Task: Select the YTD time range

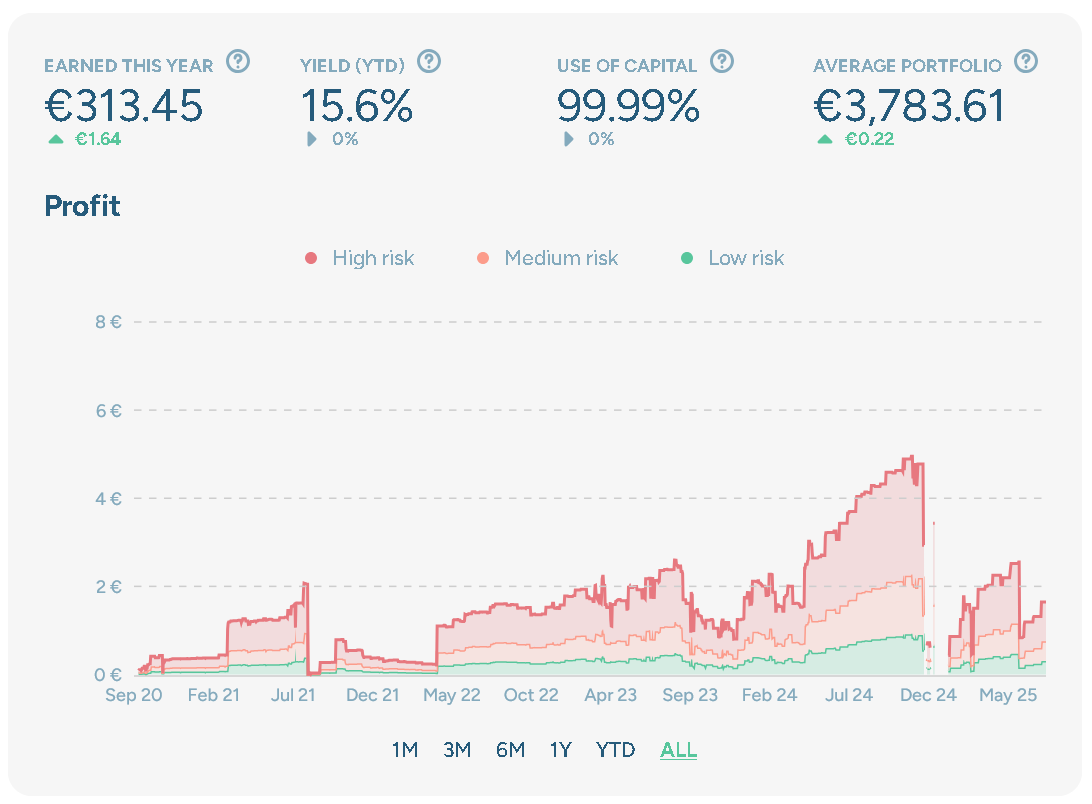Action: 616,750
